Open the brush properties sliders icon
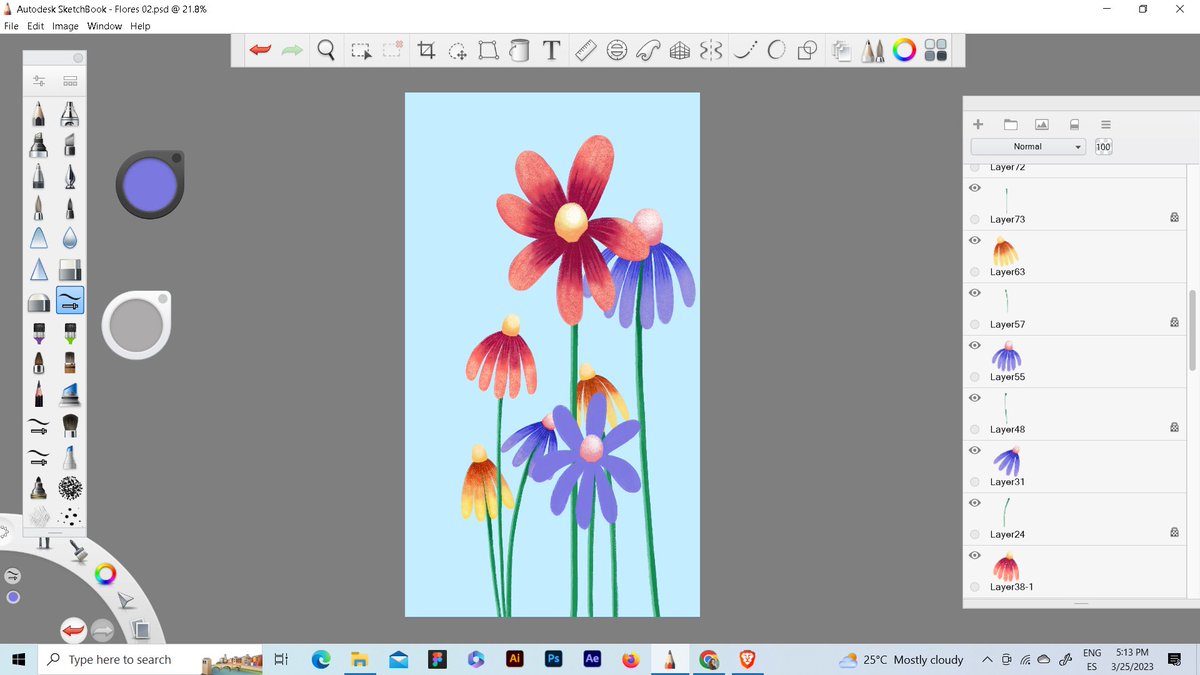Screen dimensions: 1200x675 point(39,80)
